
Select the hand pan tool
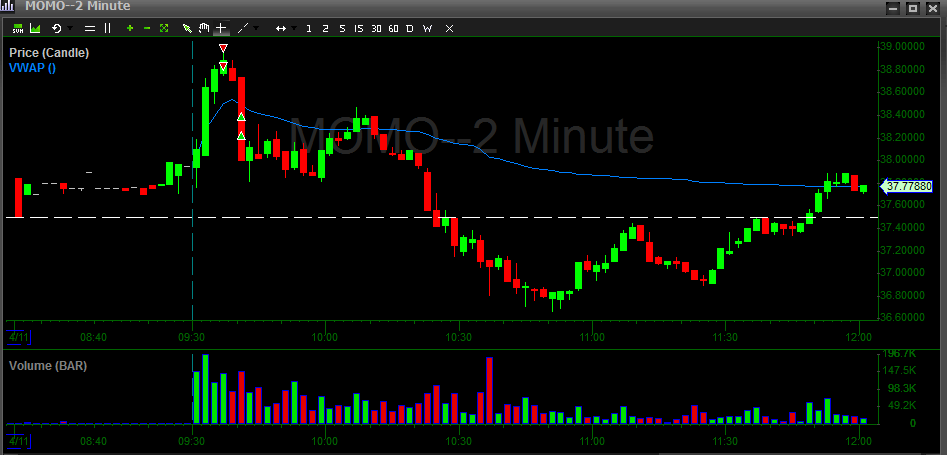click(204, 28)
